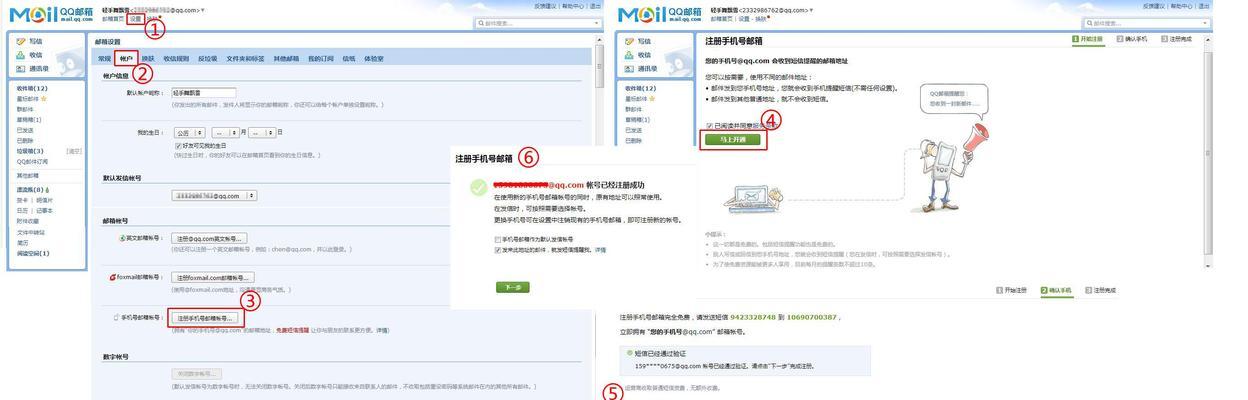Click 详情 link in 注册手机号邮箱 dialog
The width and height of the screenshot is (1248, 400).
point(601,250)
